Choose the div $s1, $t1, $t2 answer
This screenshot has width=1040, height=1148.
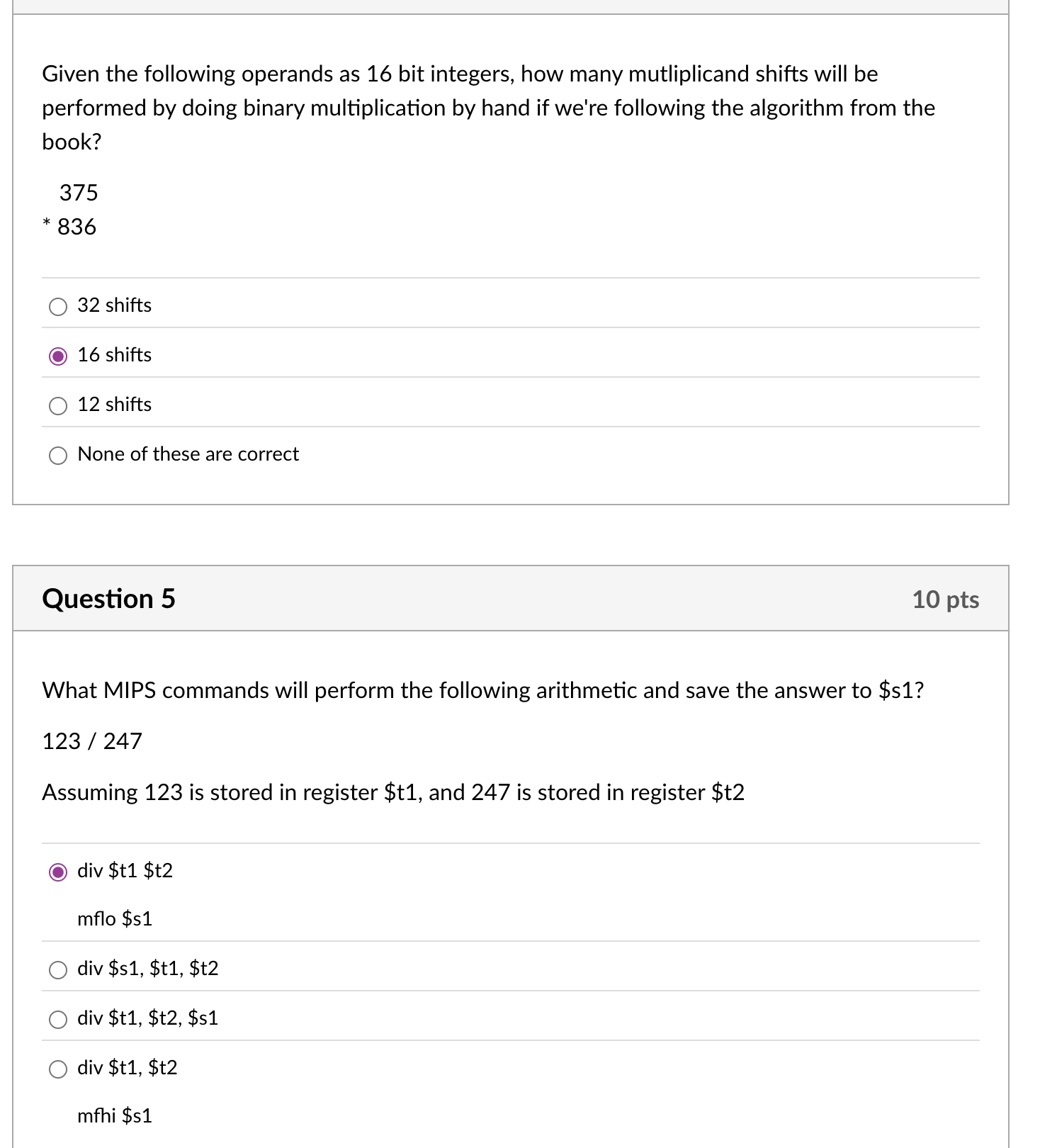click(58, 970)
